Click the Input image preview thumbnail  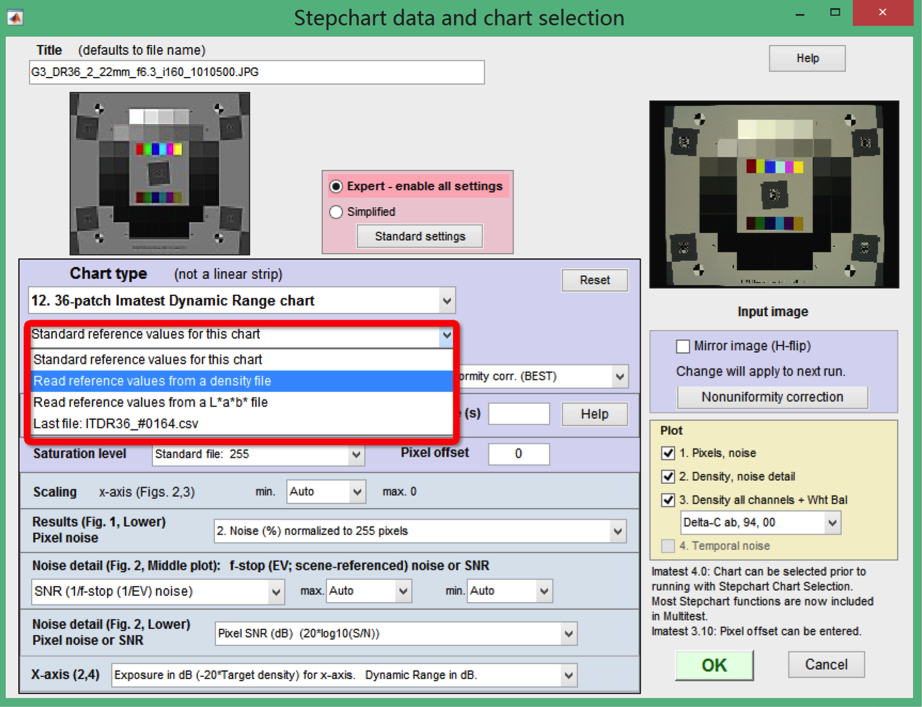(x=774, y=195)
